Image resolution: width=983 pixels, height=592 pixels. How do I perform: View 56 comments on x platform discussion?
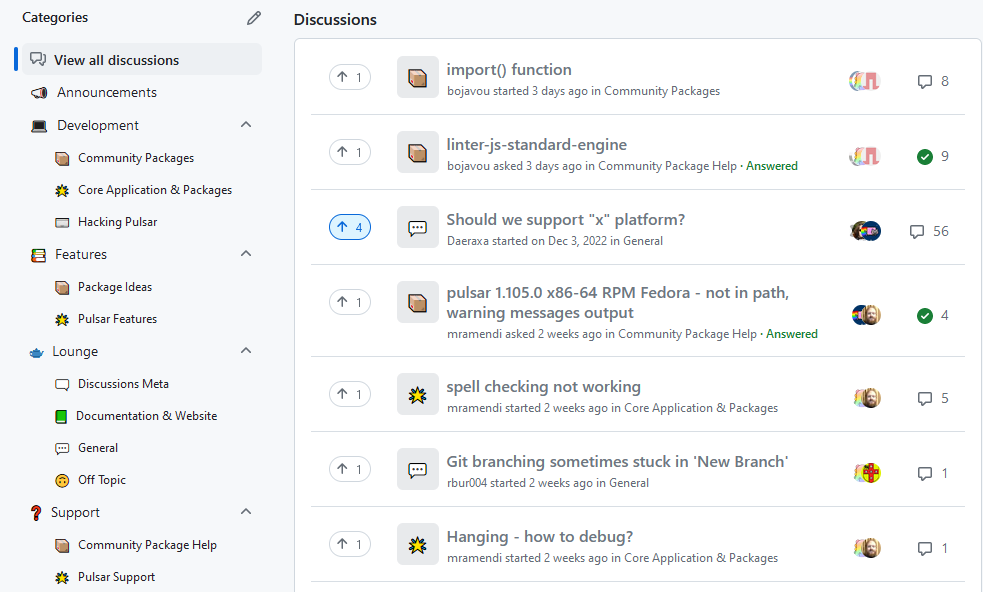tap(929, 231)
